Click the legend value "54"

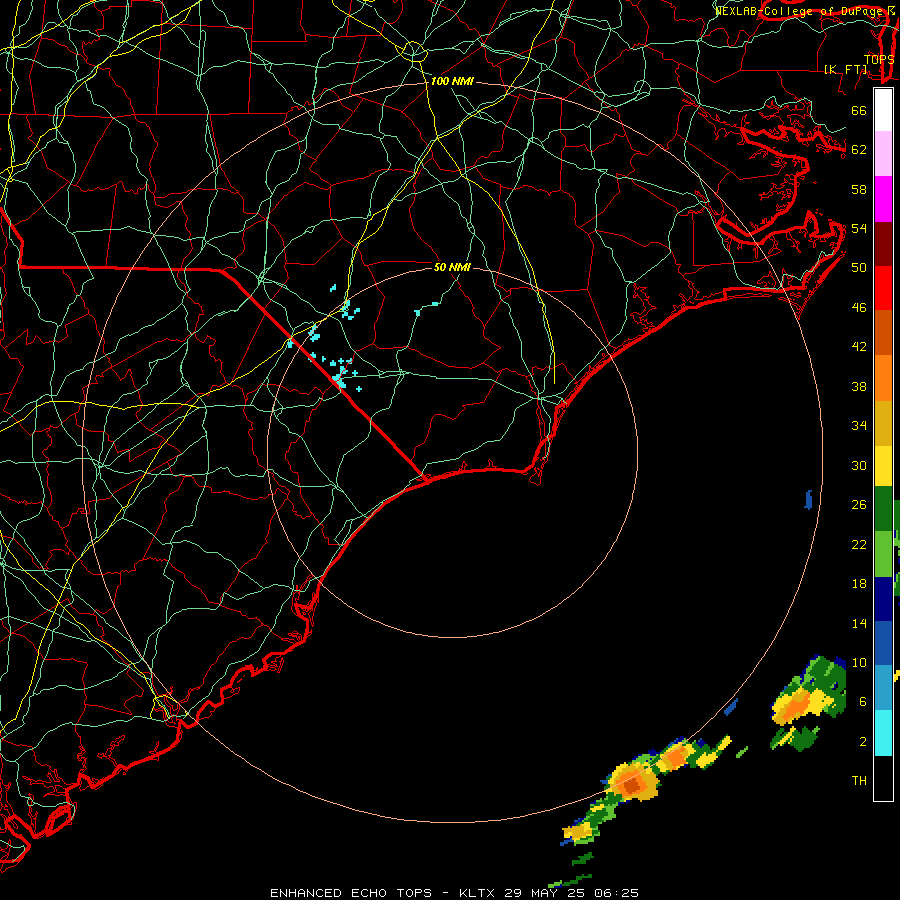(859, 228)
